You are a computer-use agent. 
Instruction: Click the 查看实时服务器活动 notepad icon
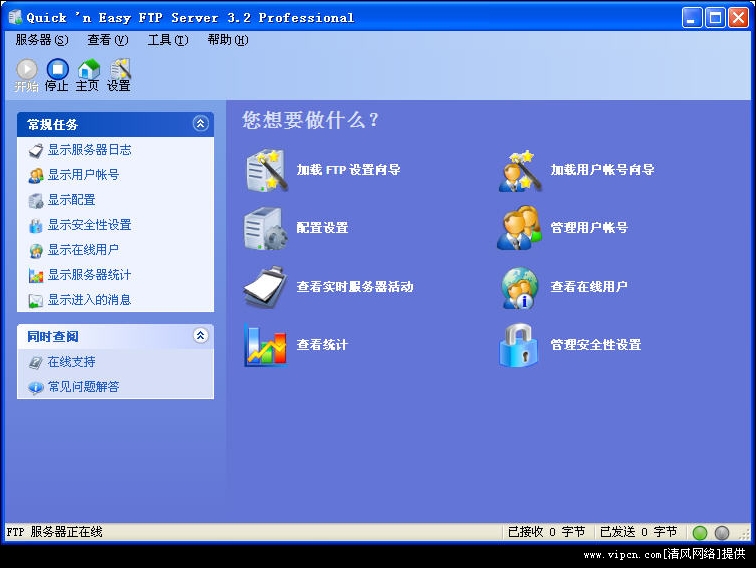coord(266,287)
